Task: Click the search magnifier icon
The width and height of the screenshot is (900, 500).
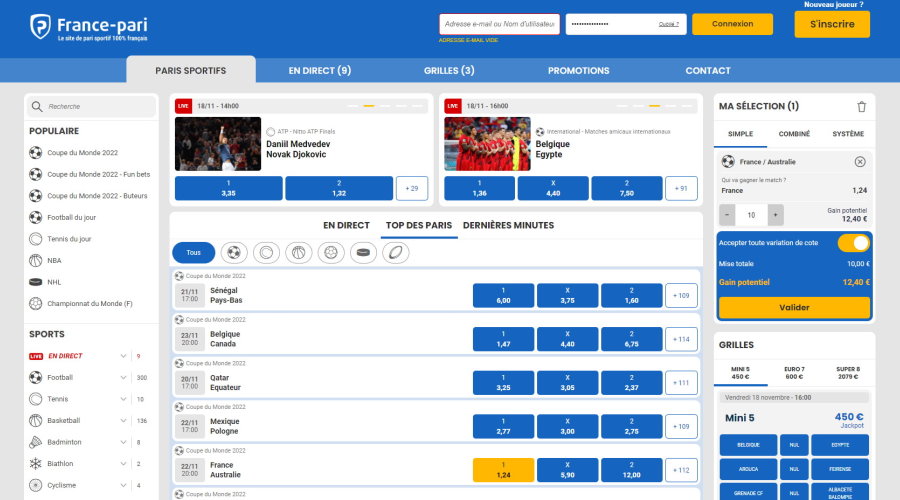Action: 37,107
